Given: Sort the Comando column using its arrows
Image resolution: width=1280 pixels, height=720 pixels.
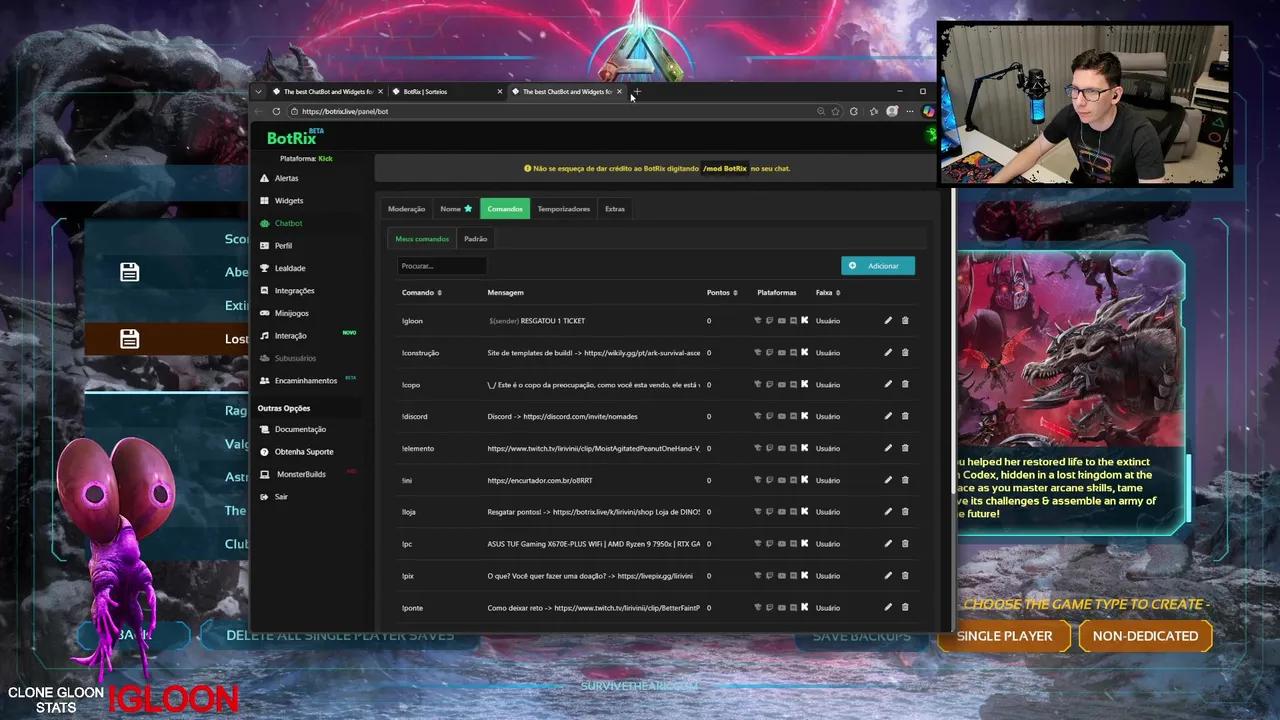Looking at the screenshot, I should click(440, 292).
